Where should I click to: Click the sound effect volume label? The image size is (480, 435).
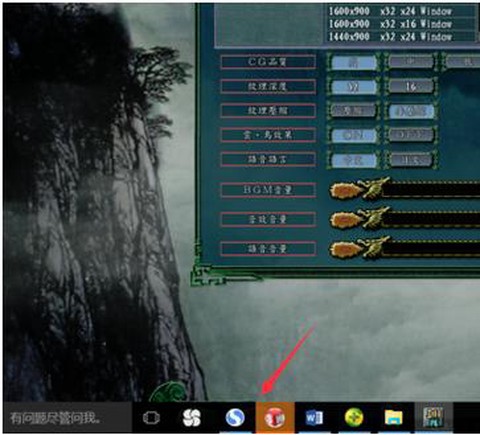pyautogui.click(x=268, y=219)
